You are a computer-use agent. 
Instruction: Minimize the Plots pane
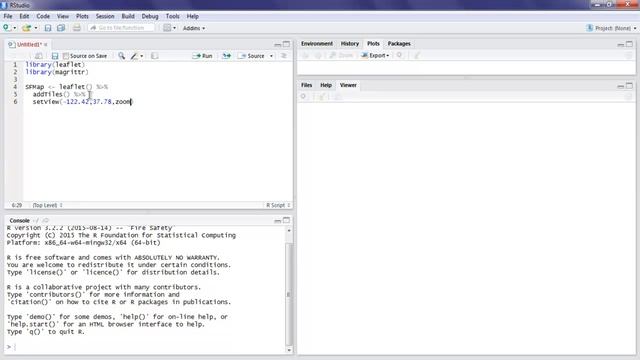pyautogui.click(x=620, y=44)
